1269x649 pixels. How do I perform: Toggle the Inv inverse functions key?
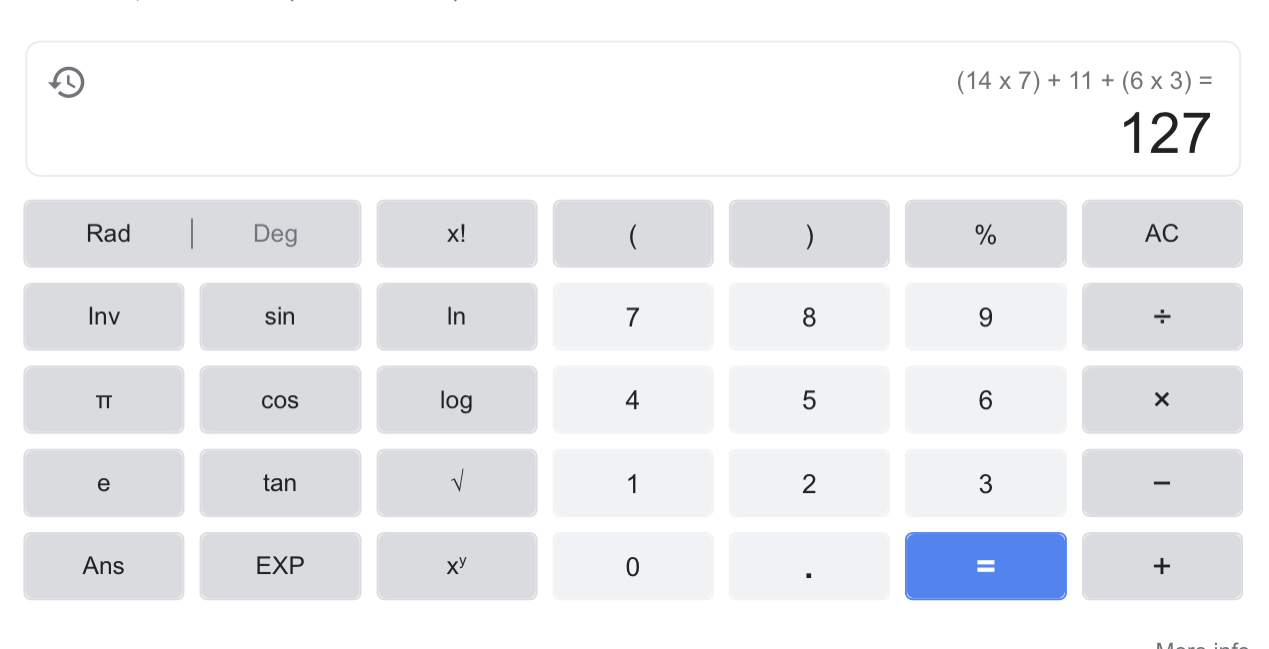point(104,317)
